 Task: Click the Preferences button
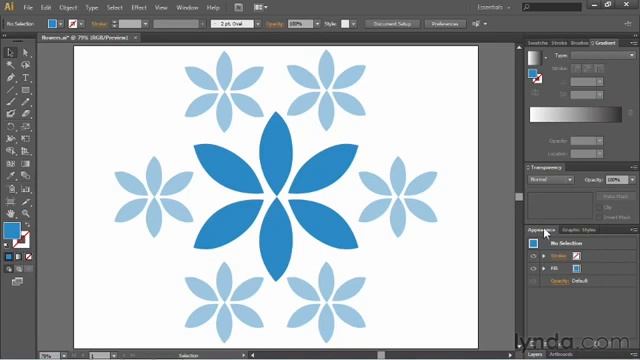click(x=445, y=24)
